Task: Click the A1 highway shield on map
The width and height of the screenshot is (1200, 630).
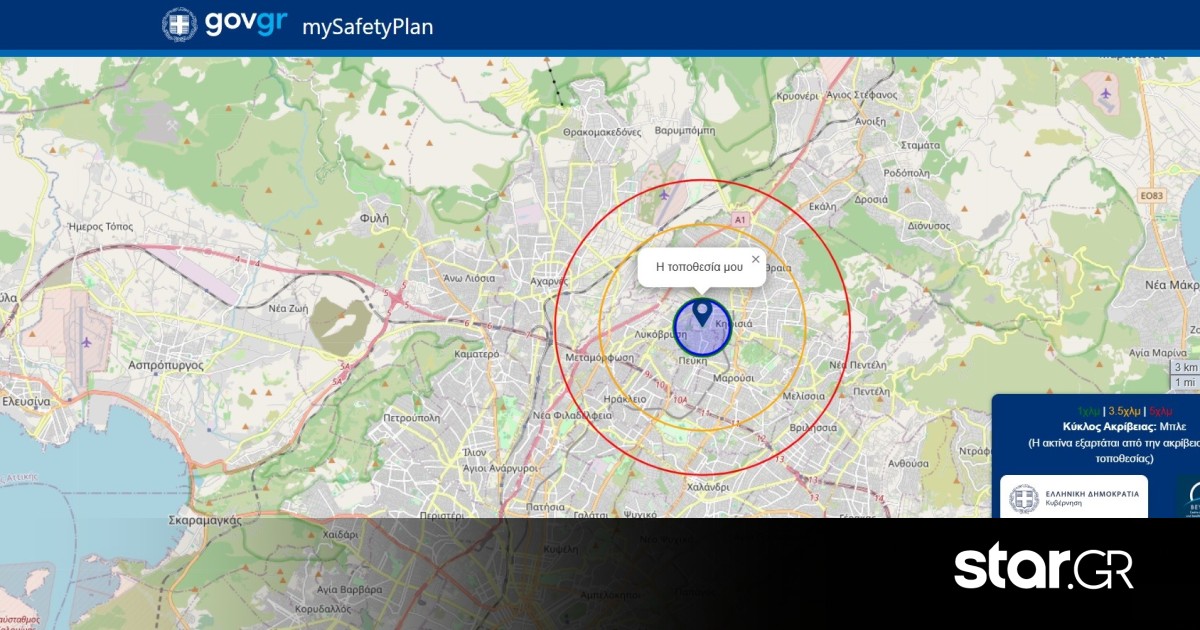Action: pos(740,219)
